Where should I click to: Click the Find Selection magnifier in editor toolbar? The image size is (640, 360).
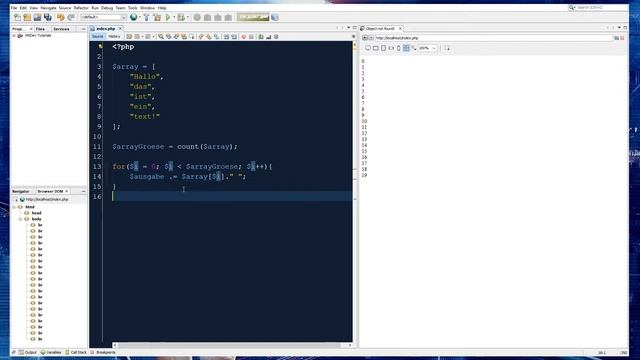[x=161, y=37]
